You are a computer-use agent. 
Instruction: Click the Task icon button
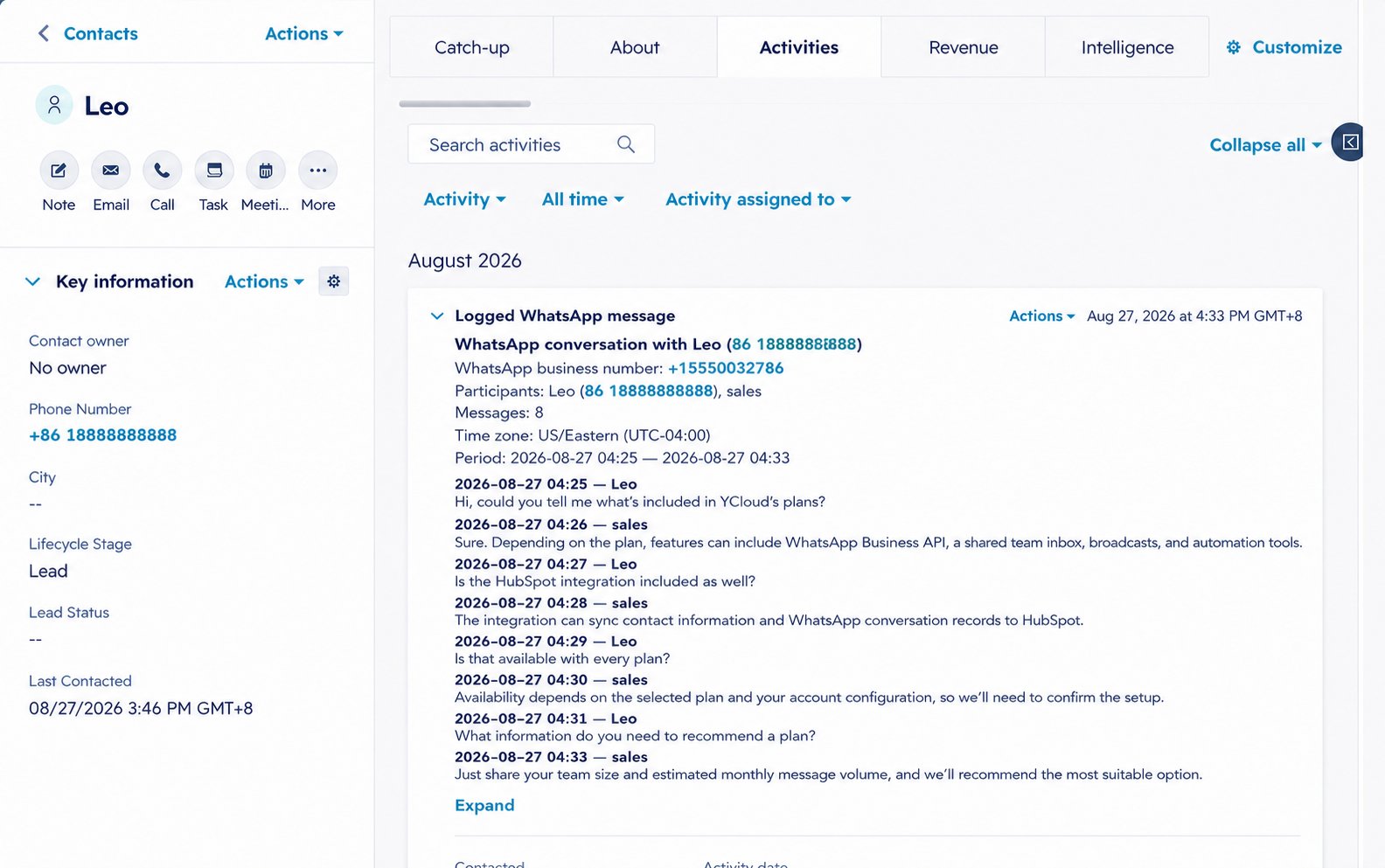pyautogui.click(x=214, y=170)
